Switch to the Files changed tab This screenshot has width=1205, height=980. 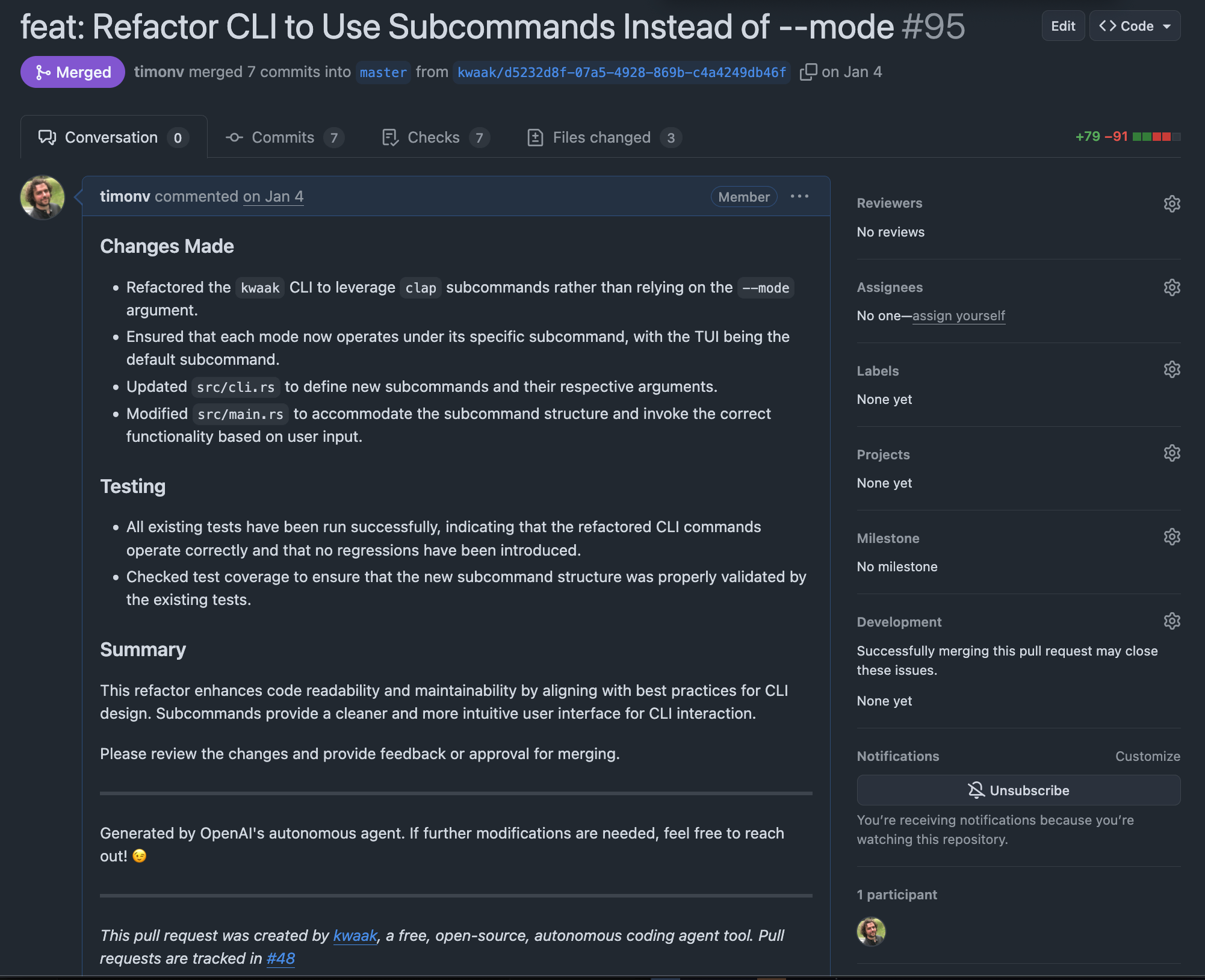pos(601,137)
